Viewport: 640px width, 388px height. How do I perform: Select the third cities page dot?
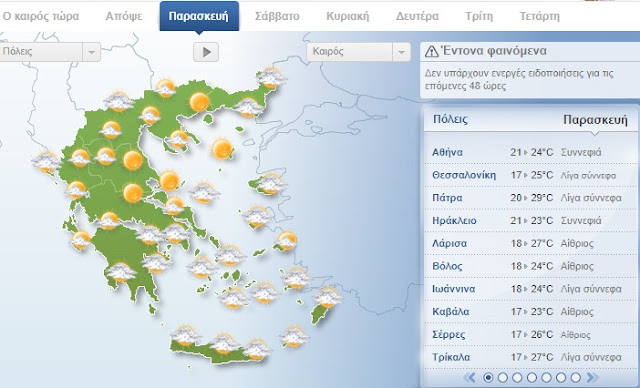[517, 377]
